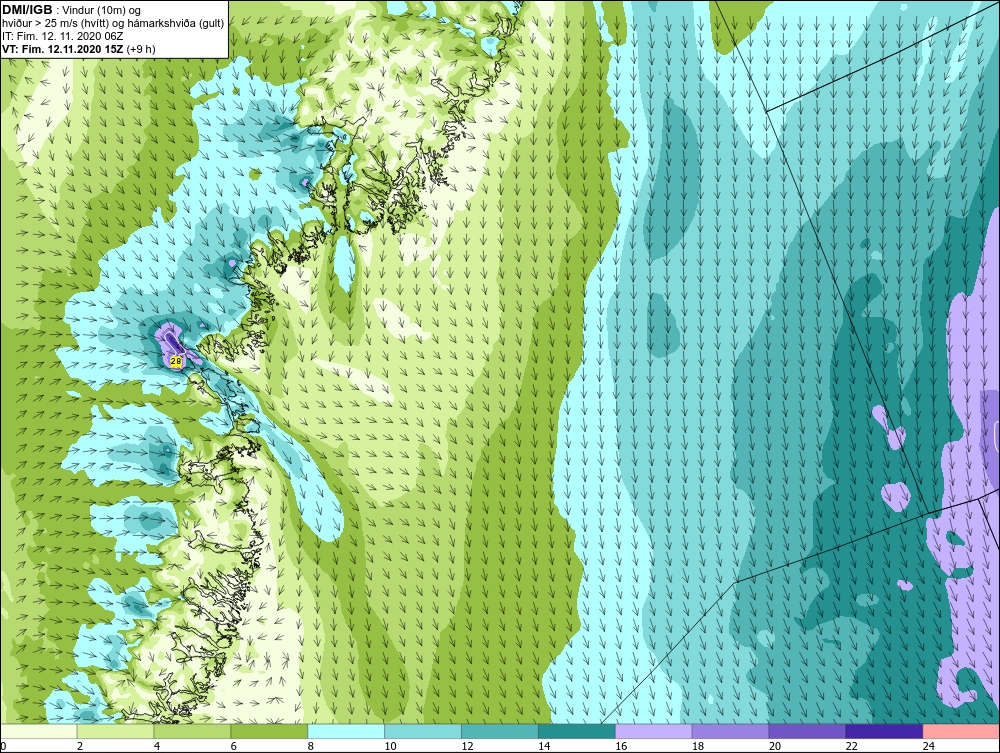Click the legend scale label 20

[x=775, y=746]
